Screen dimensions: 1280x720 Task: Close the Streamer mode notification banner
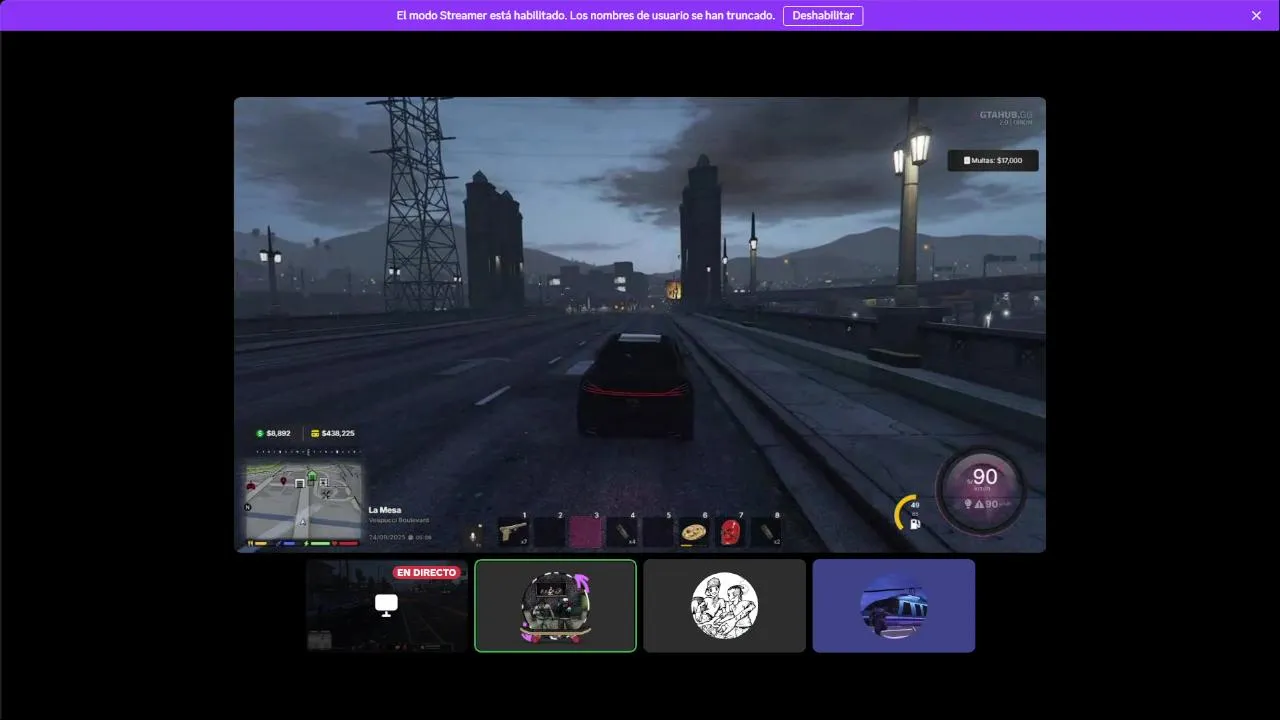click(1256, 16)
